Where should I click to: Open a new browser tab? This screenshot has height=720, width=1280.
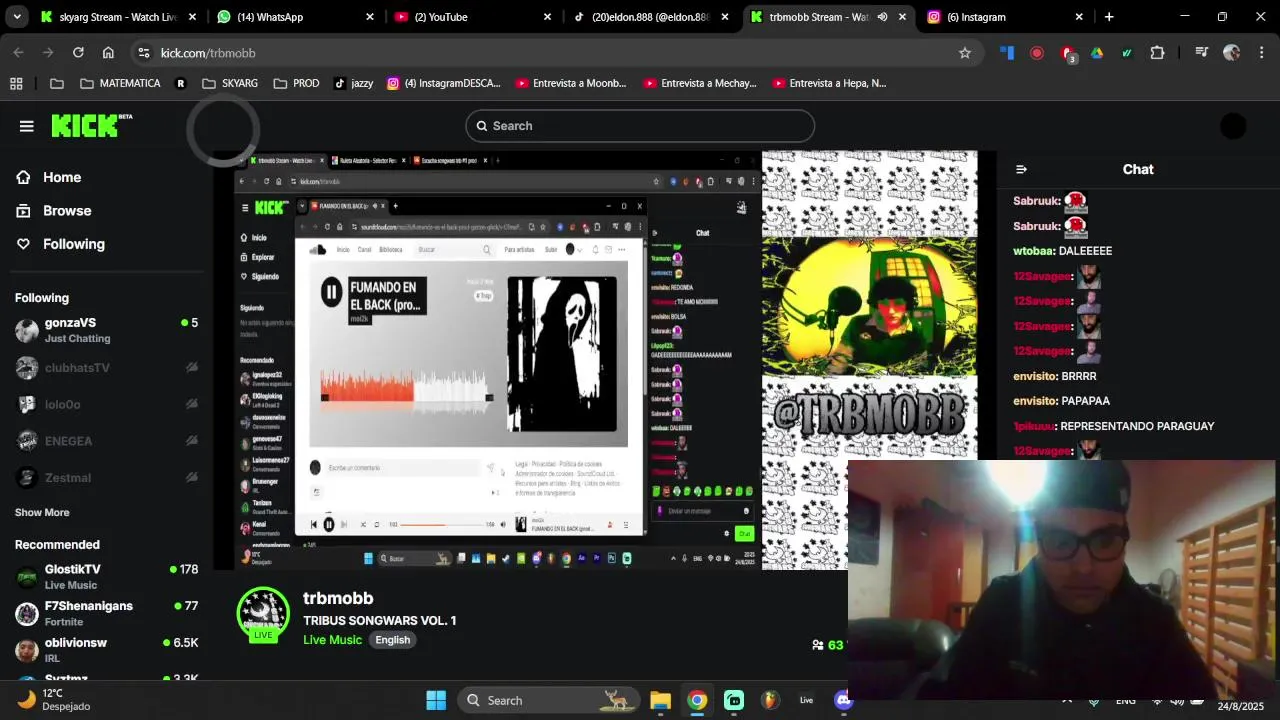pyautogui.click(x=1109, y=17)
